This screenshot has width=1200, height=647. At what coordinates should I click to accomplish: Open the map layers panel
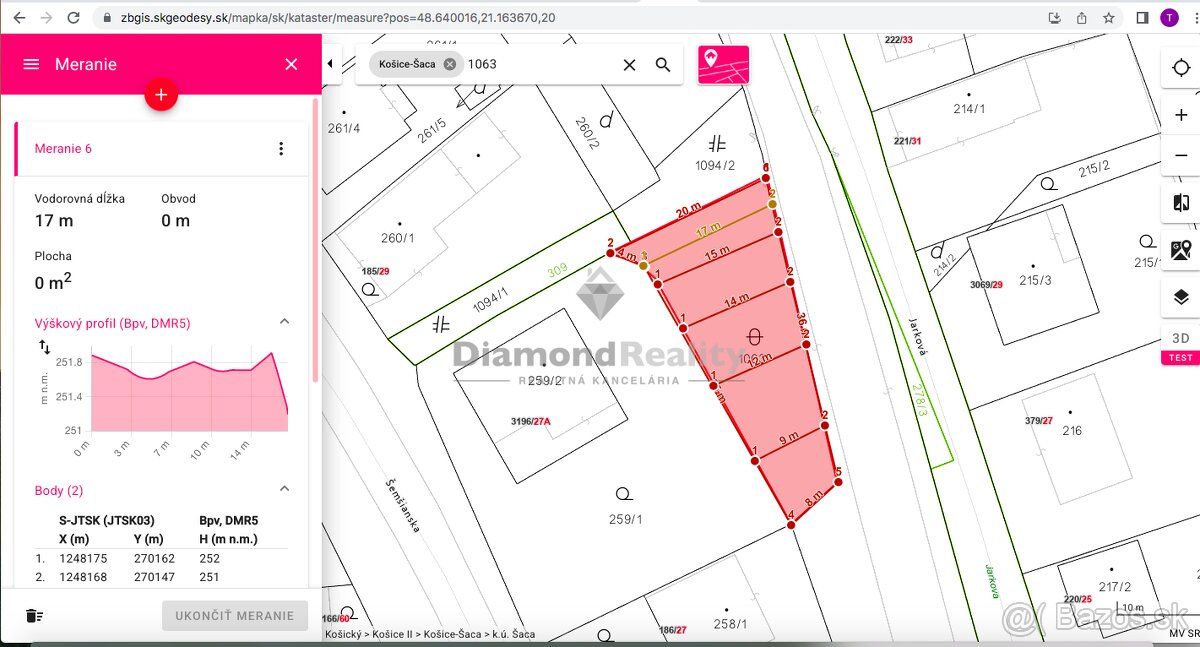point(1181,297)
